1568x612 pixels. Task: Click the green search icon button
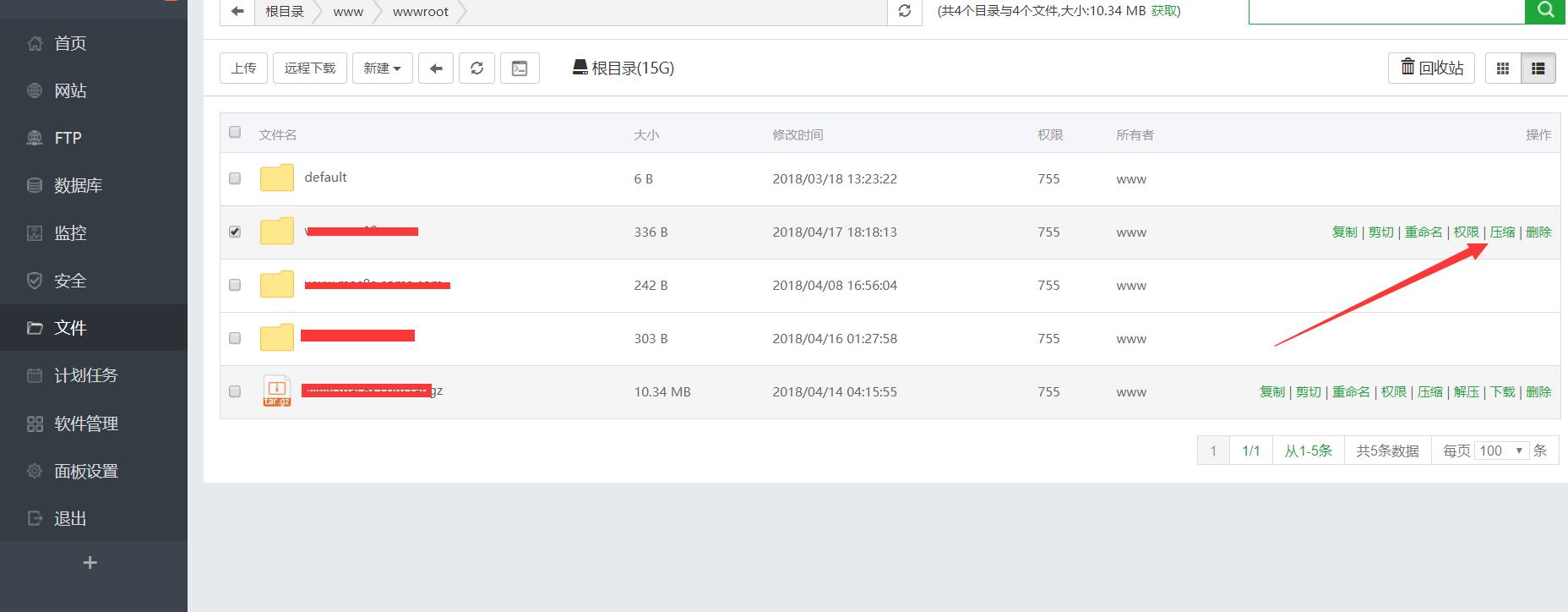(1545, 10)
